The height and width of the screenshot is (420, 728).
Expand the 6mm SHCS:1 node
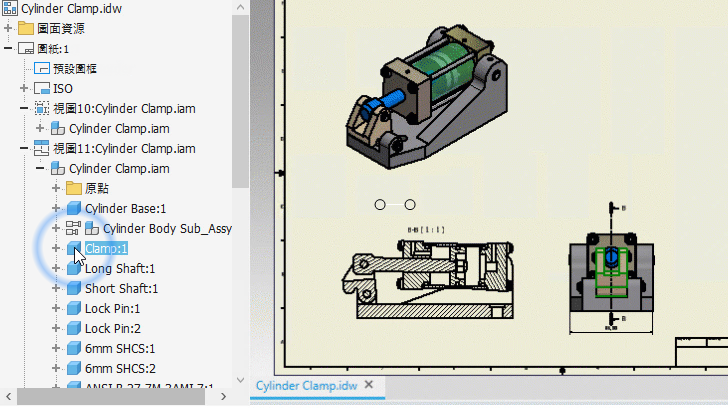click(56, 348)
